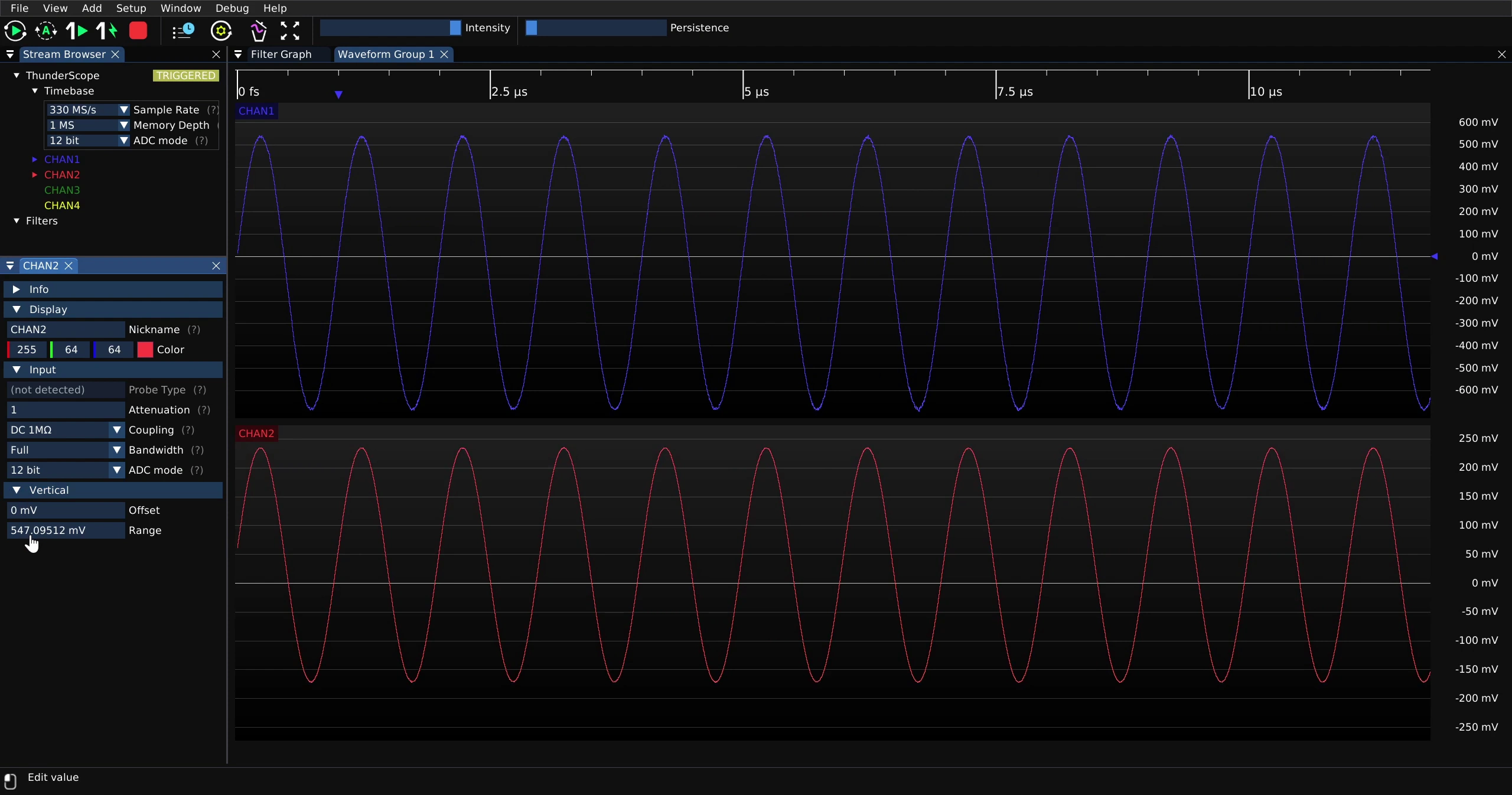Expand the CHAN2 tree node

coord(35,175)
